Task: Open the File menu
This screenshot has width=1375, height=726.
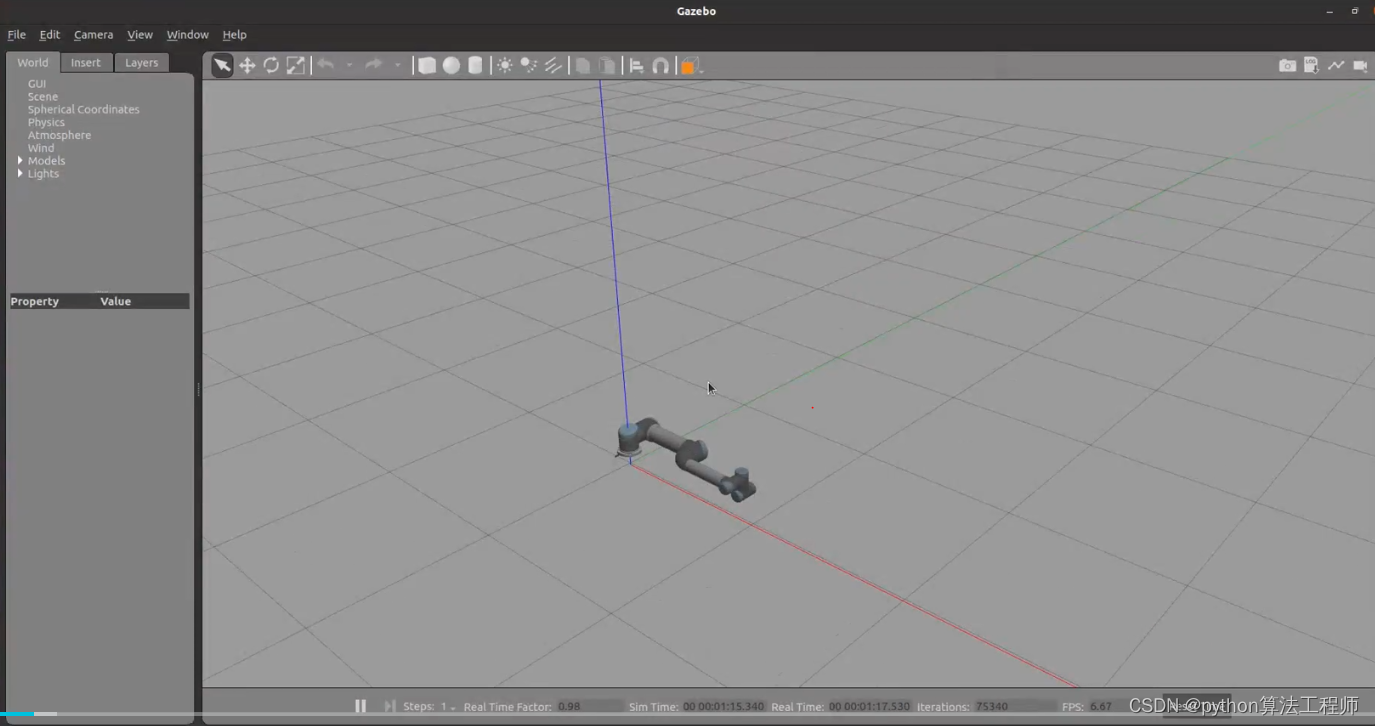Action: click(x=17, y=34)
